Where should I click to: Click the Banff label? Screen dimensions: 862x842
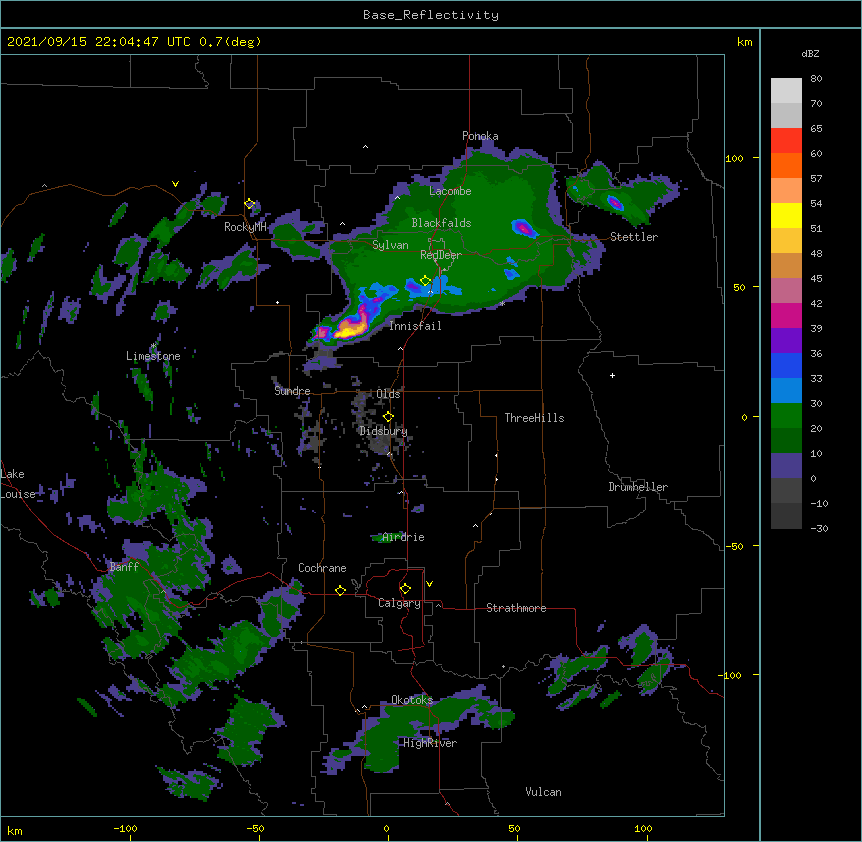[x=124, y=567]
